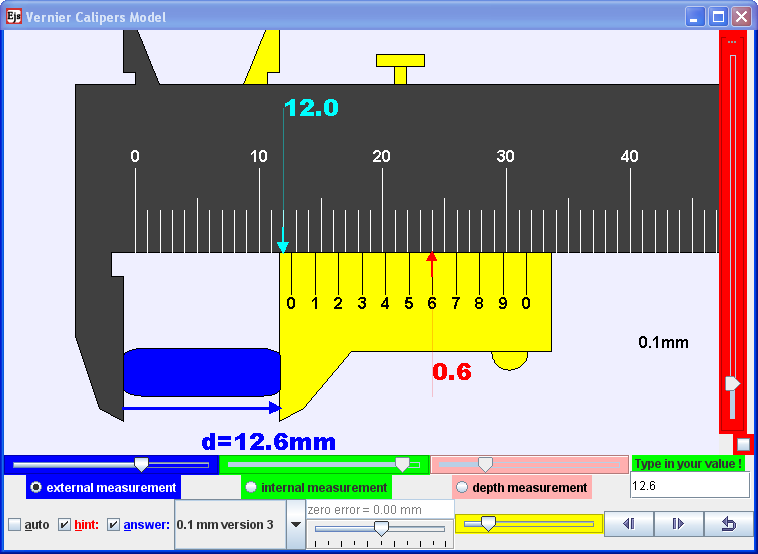
Task: Click the vernier scale mark labeled 6
Action: pyautogui.click(x=432, y=303)
